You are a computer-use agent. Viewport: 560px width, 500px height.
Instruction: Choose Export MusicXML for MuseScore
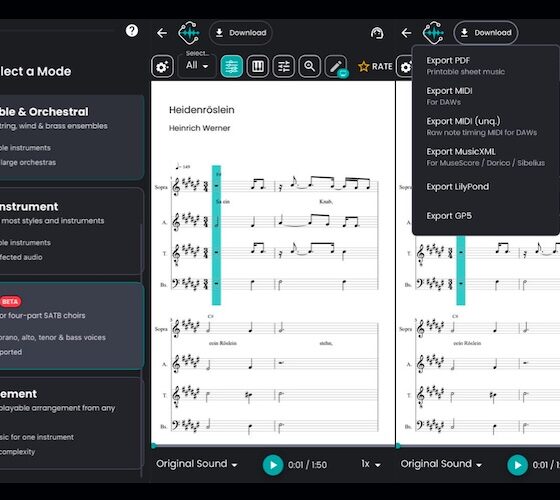[x=485, y=157]
